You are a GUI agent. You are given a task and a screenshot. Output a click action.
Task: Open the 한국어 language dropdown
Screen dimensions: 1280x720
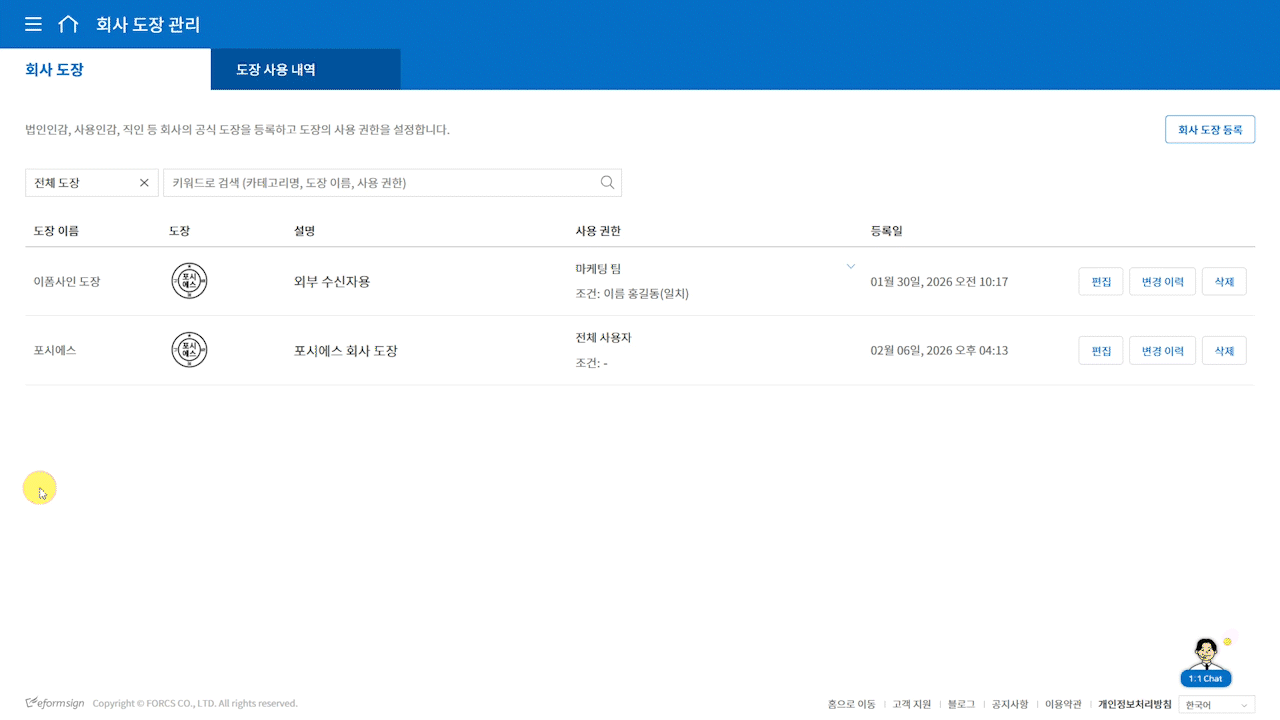[1216, 705]
